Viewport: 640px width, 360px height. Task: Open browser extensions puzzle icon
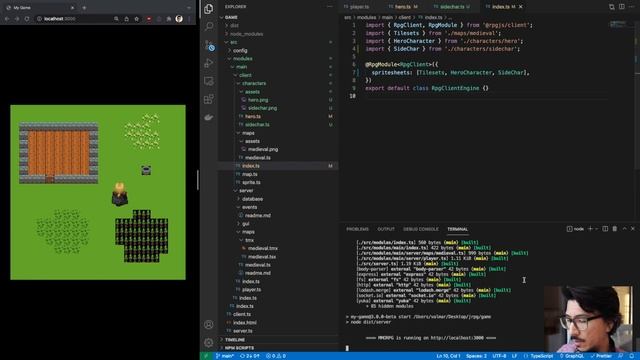pos(169,19)
